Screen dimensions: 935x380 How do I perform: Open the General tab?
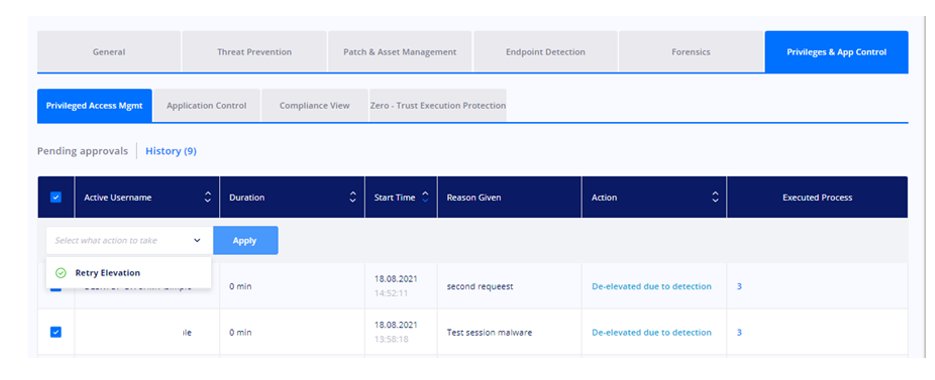(109, 52)
